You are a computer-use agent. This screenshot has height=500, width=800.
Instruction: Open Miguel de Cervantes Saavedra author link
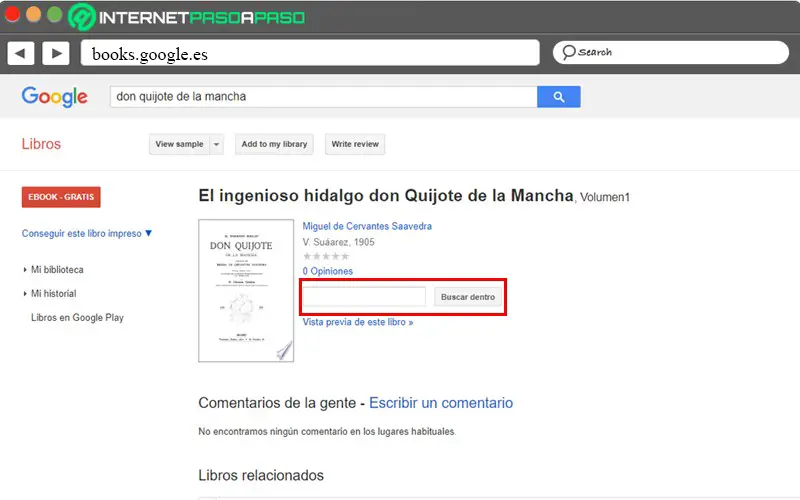[x=367, y=226]
